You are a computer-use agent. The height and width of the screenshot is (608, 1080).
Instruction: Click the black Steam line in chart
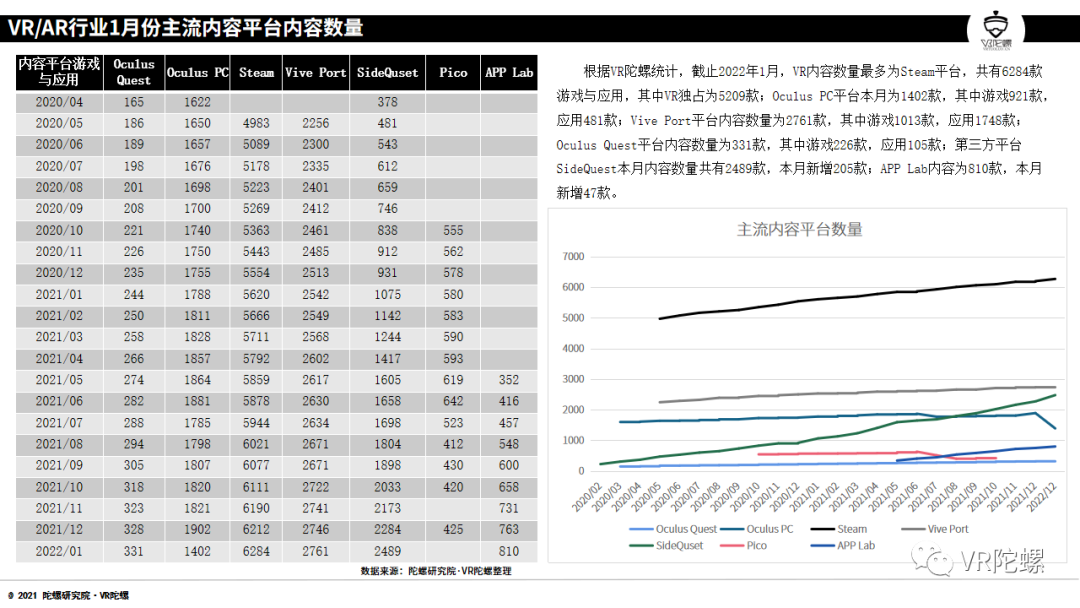(x=857, y=297)
